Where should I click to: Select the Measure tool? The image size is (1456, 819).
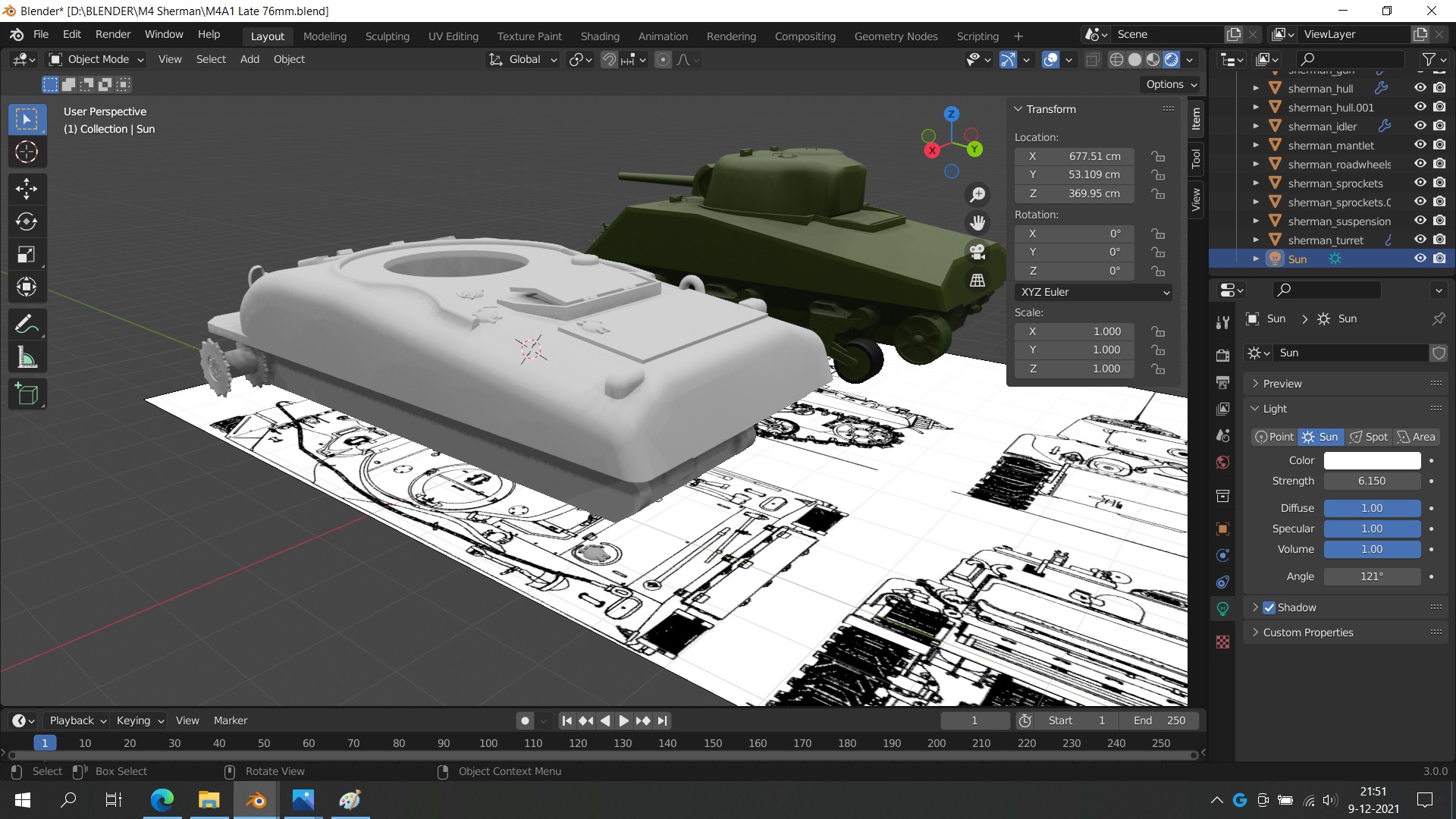coord(27,358)
